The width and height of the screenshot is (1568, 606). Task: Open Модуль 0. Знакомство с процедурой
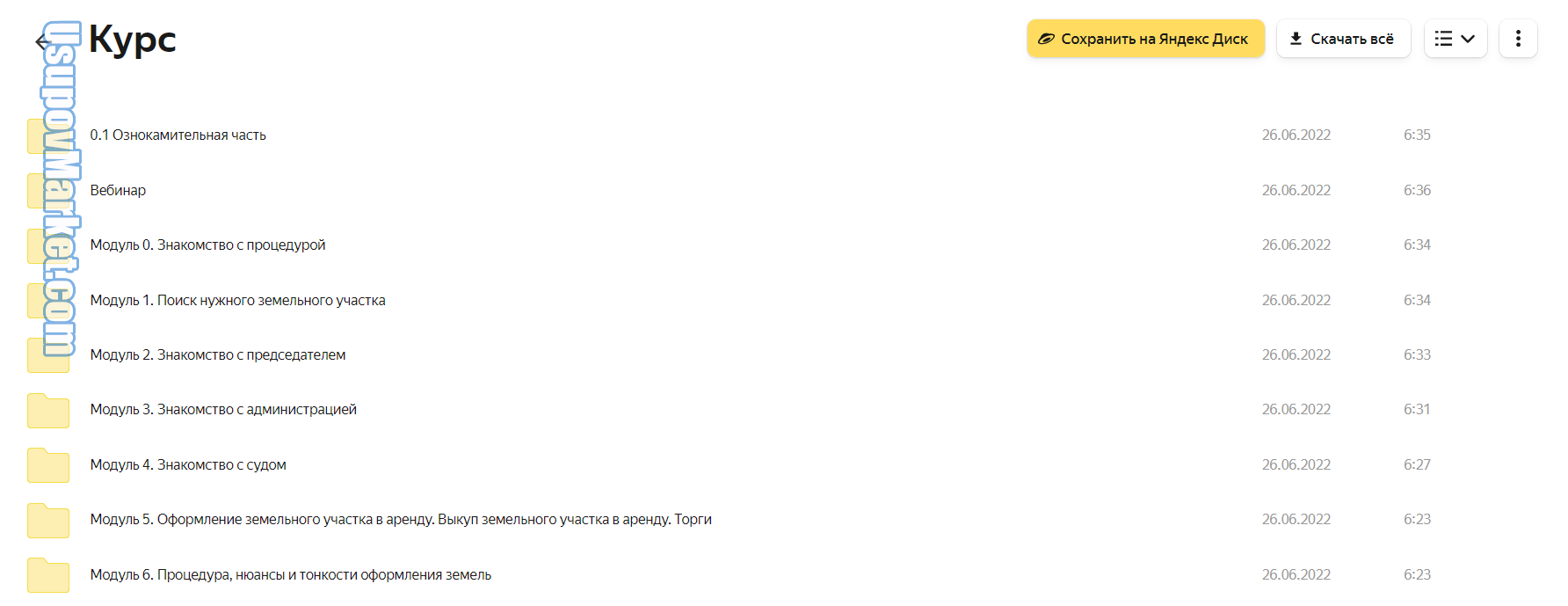(207, 245)
